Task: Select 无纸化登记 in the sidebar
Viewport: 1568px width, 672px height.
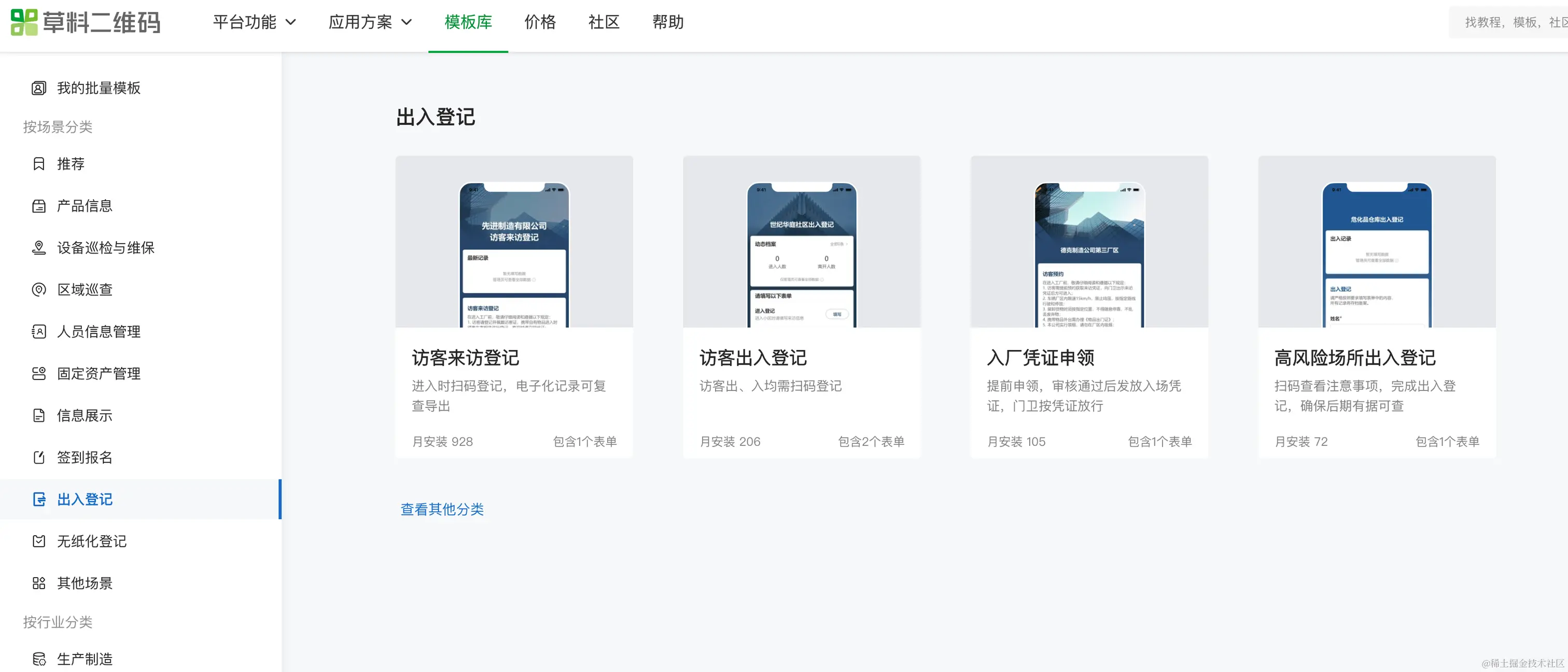Action: tap(91, 541)
